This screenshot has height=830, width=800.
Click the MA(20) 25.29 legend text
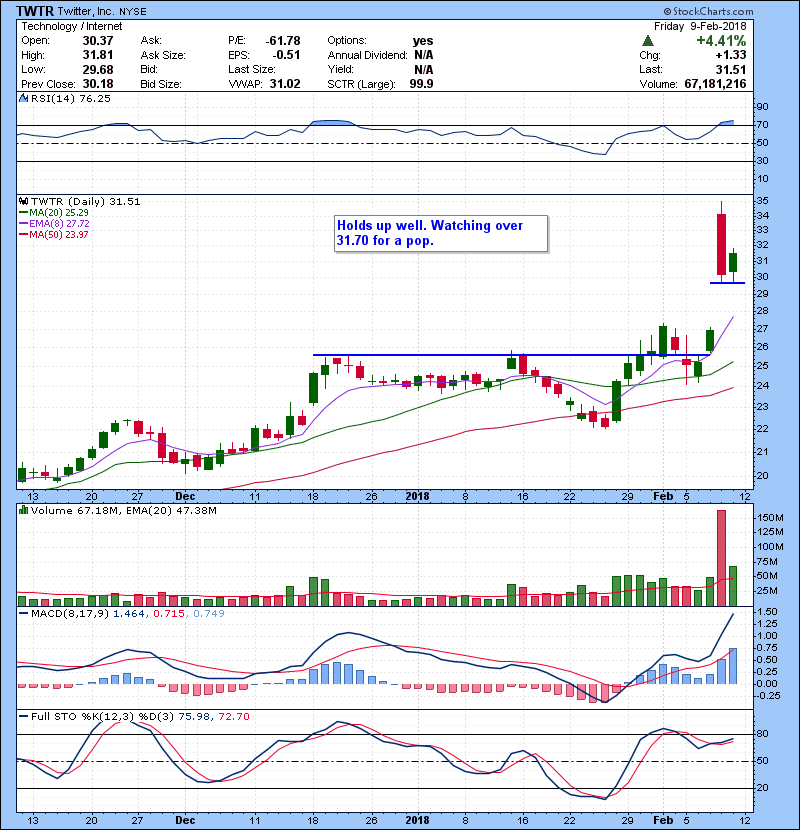[59, 213]
